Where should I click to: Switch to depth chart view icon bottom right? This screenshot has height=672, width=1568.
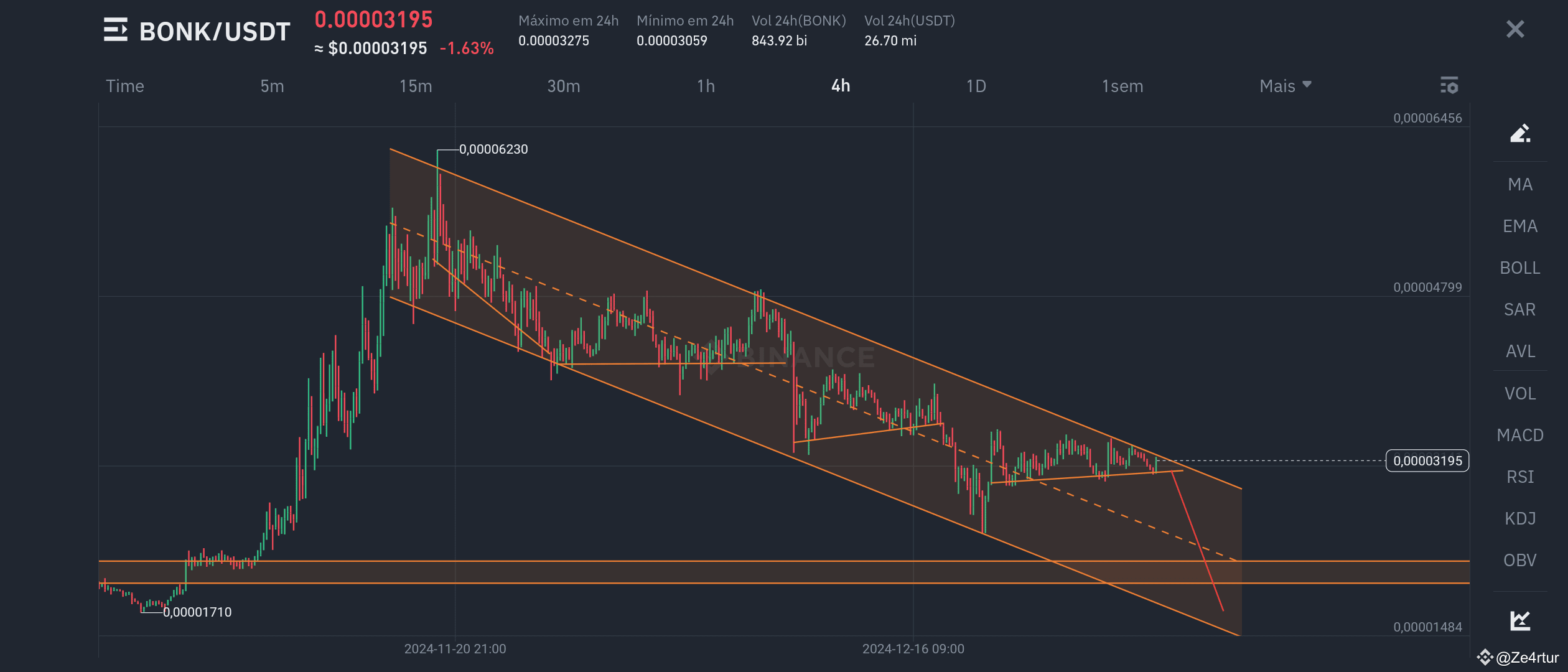click(x=1519, y=621)
